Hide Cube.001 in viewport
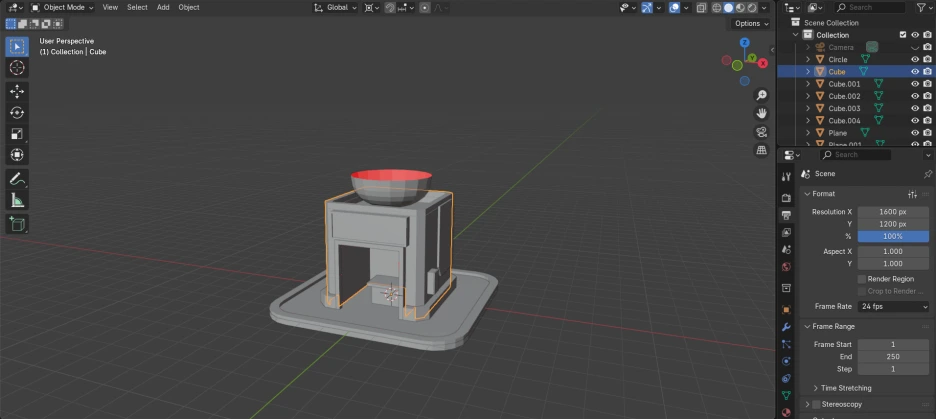936x419 pixels. (915, 84)
